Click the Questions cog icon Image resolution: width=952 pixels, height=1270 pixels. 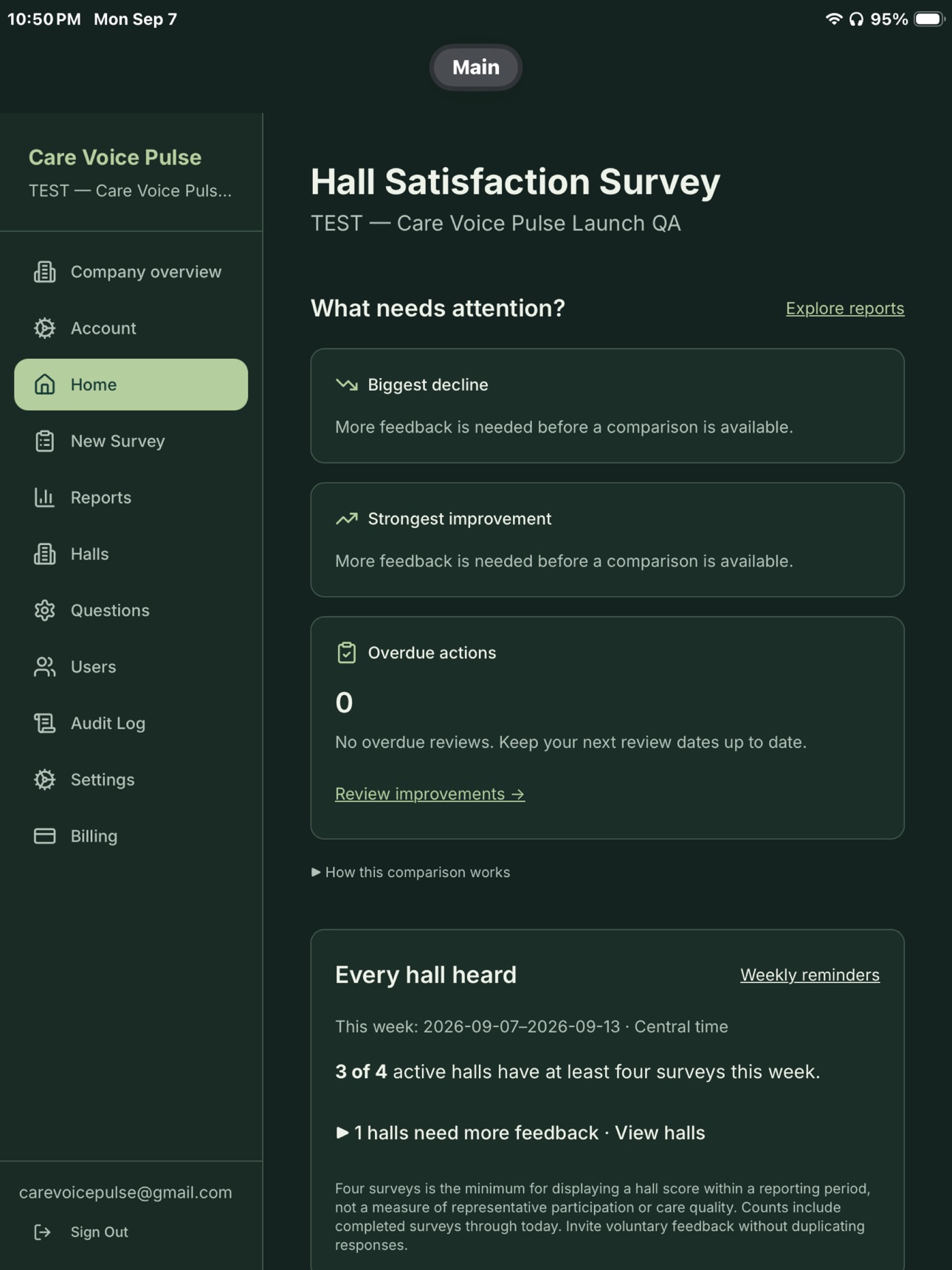[x=44, y=611]
